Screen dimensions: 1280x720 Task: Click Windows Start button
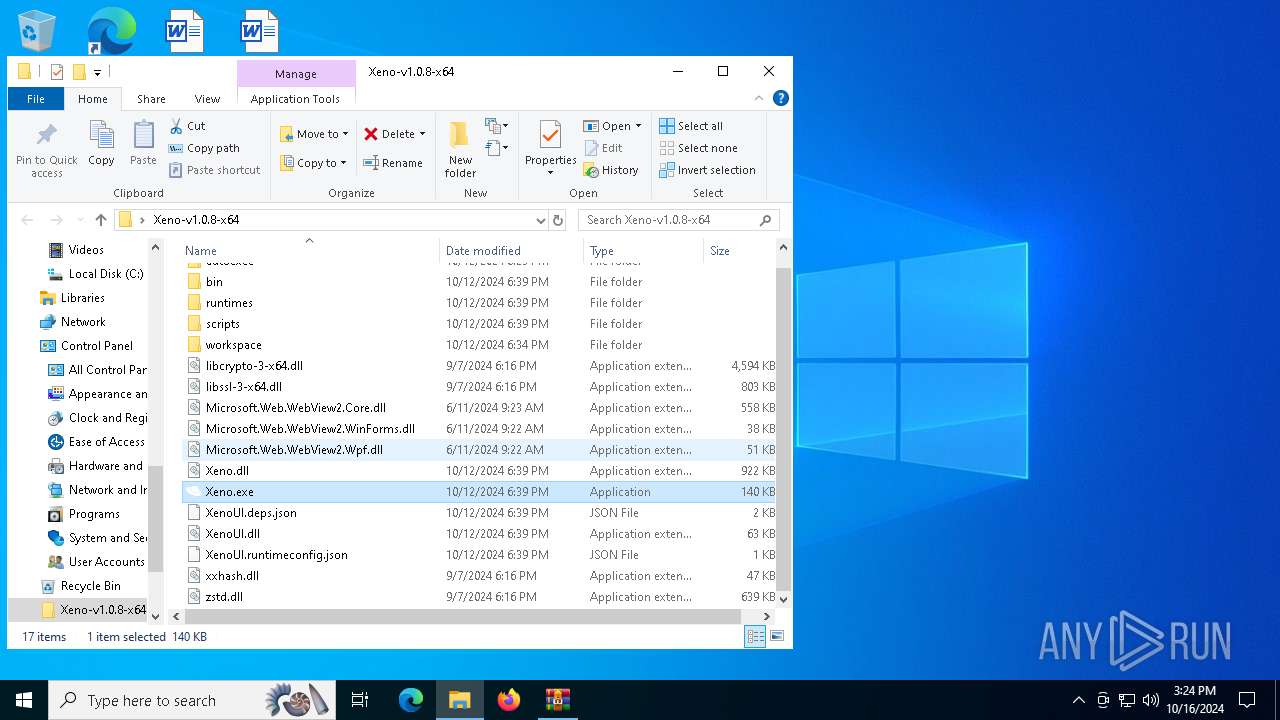[24, 700]
